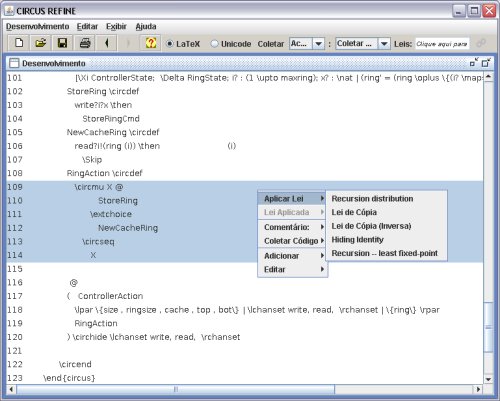
Task: Expand the Editar context submenu
Action: pyautogui.click(x=293, y=270)
